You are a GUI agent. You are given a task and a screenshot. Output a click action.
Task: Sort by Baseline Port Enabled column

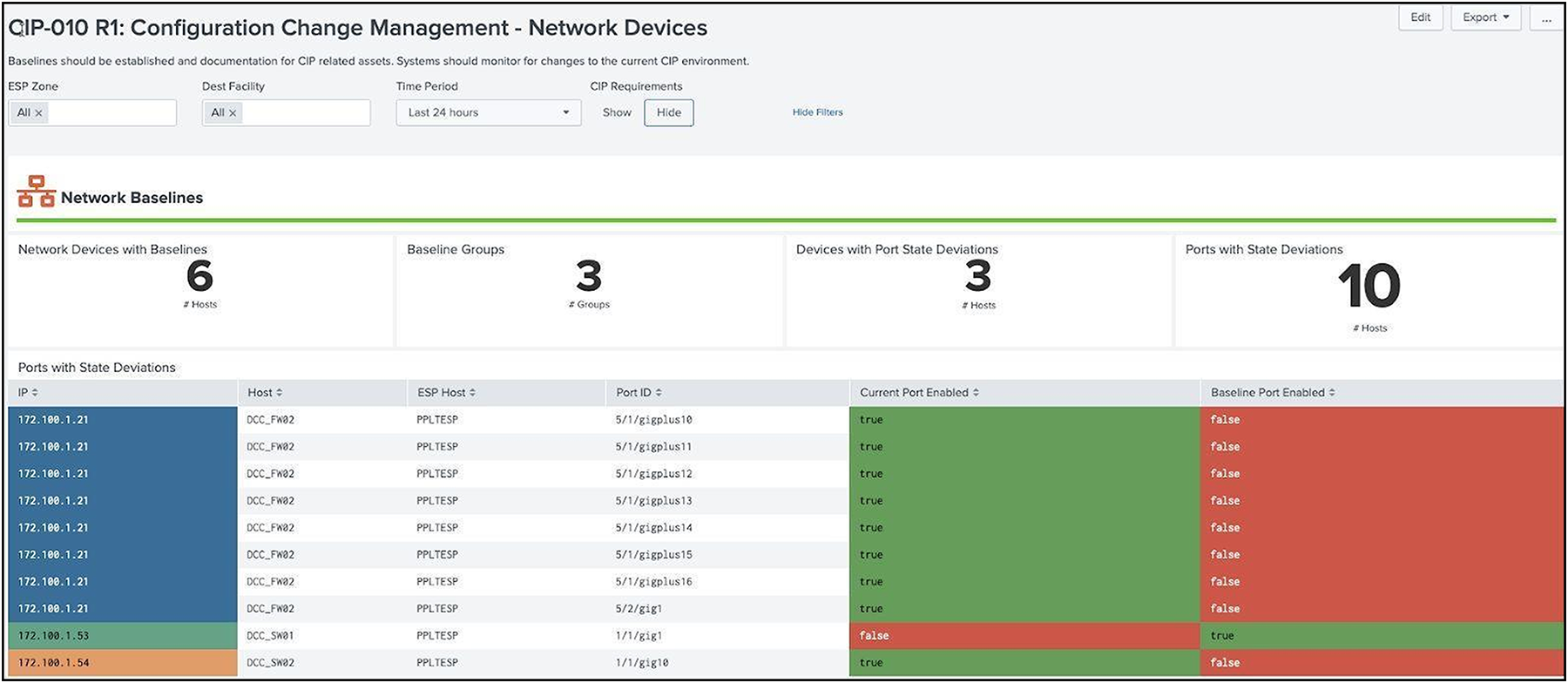tap(1273, 393)
